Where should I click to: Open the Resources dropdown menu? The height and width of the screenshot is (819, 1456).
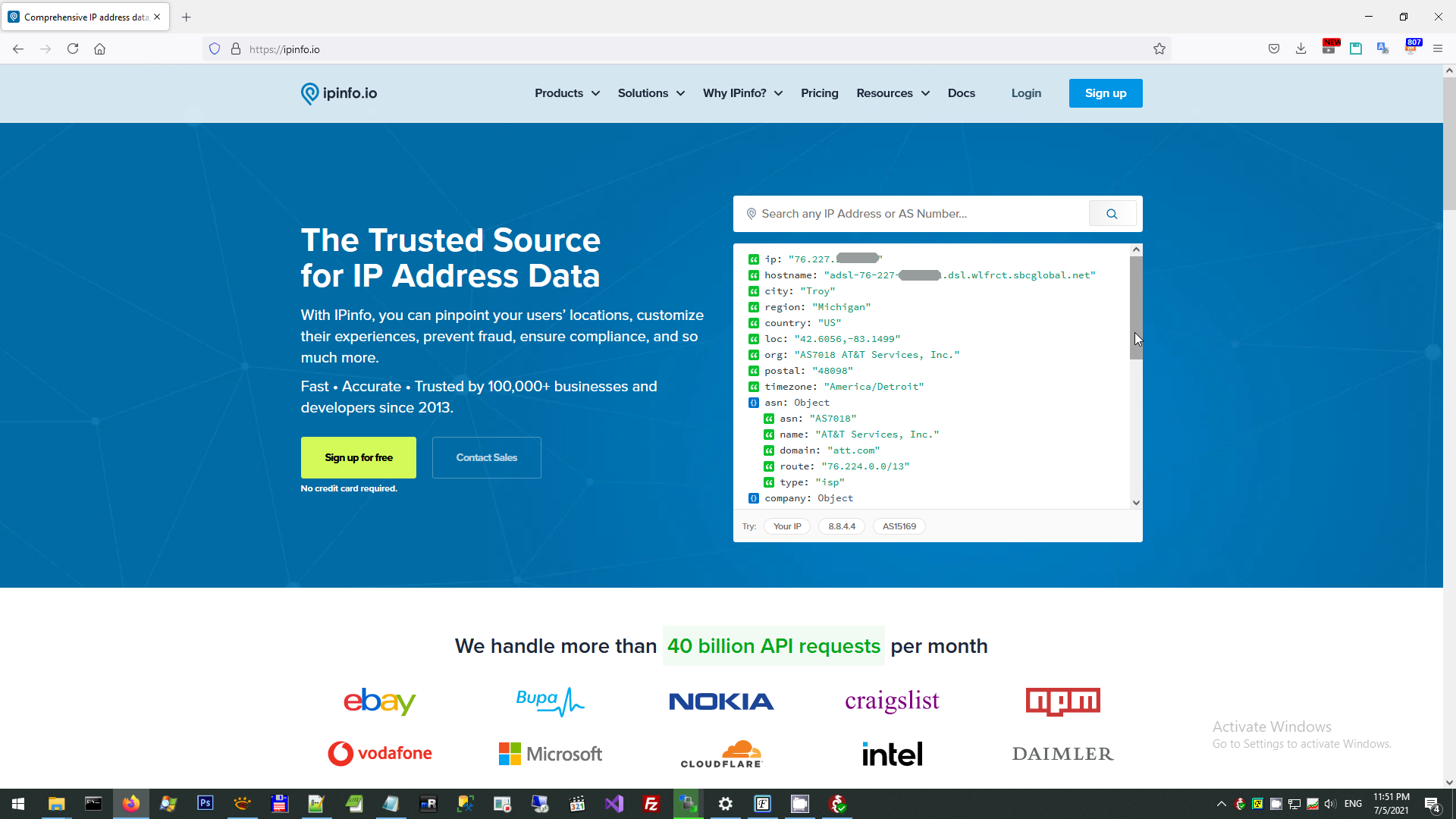[893, 93]
